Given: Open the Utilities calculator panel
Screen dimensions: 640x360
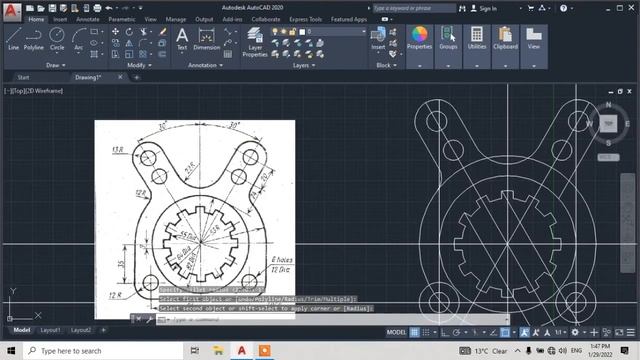Looking at the screenshot, I should click(477, 38).
